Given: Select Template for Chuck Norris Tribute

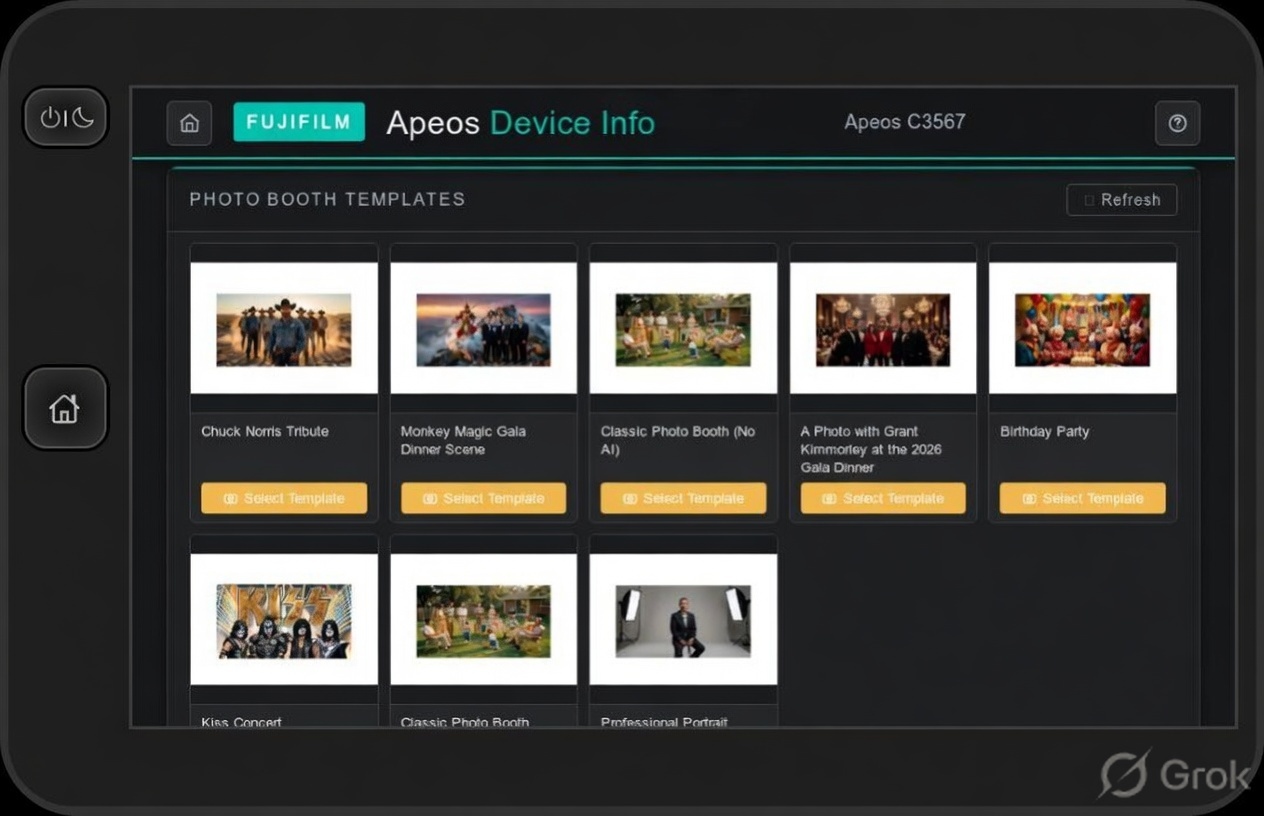Looking at the screenshot, I should (284, 498).
